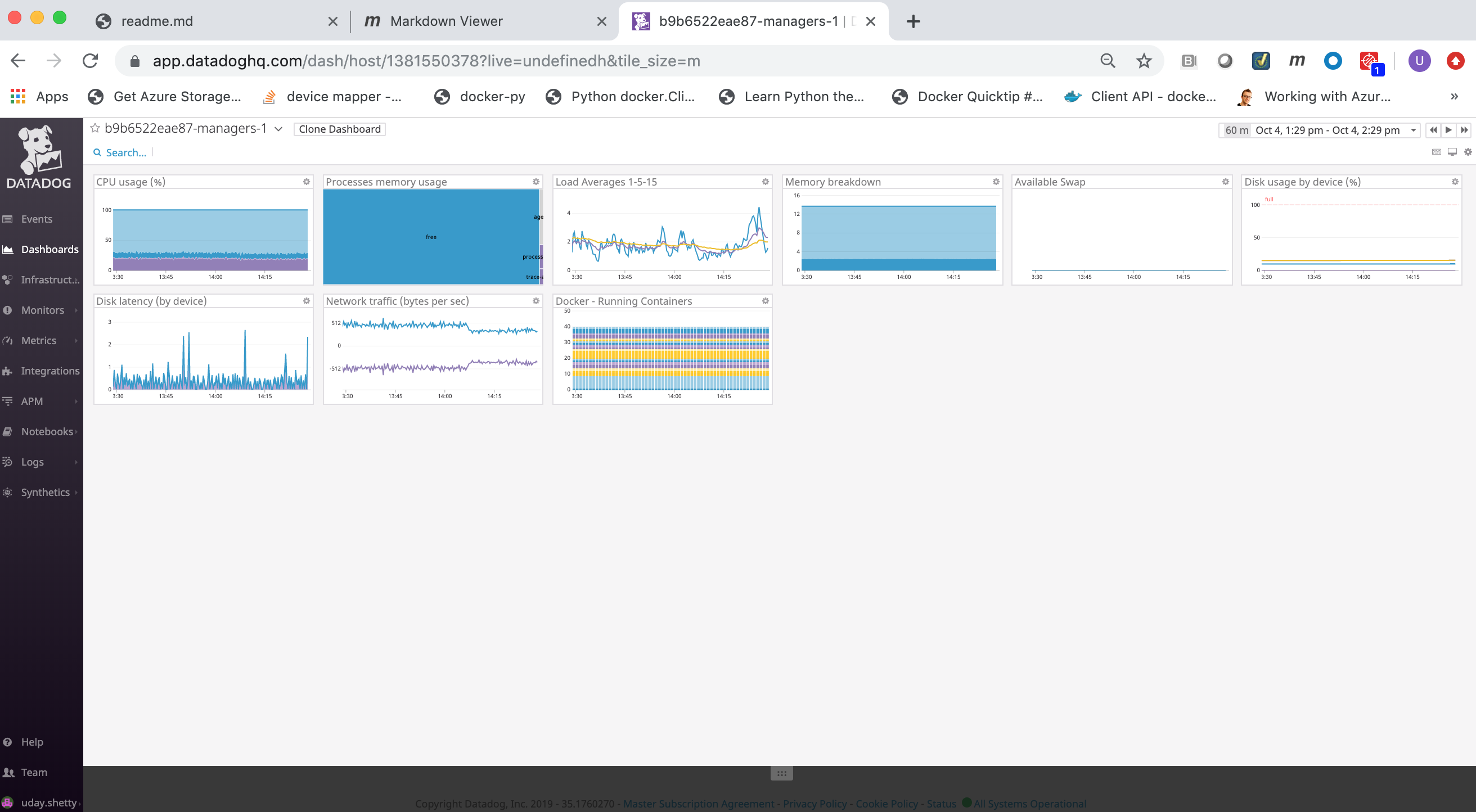This screenshot has height=812, width=1476.
Task: Open the Network traffic widget gear icon
Action: (535, 301)
